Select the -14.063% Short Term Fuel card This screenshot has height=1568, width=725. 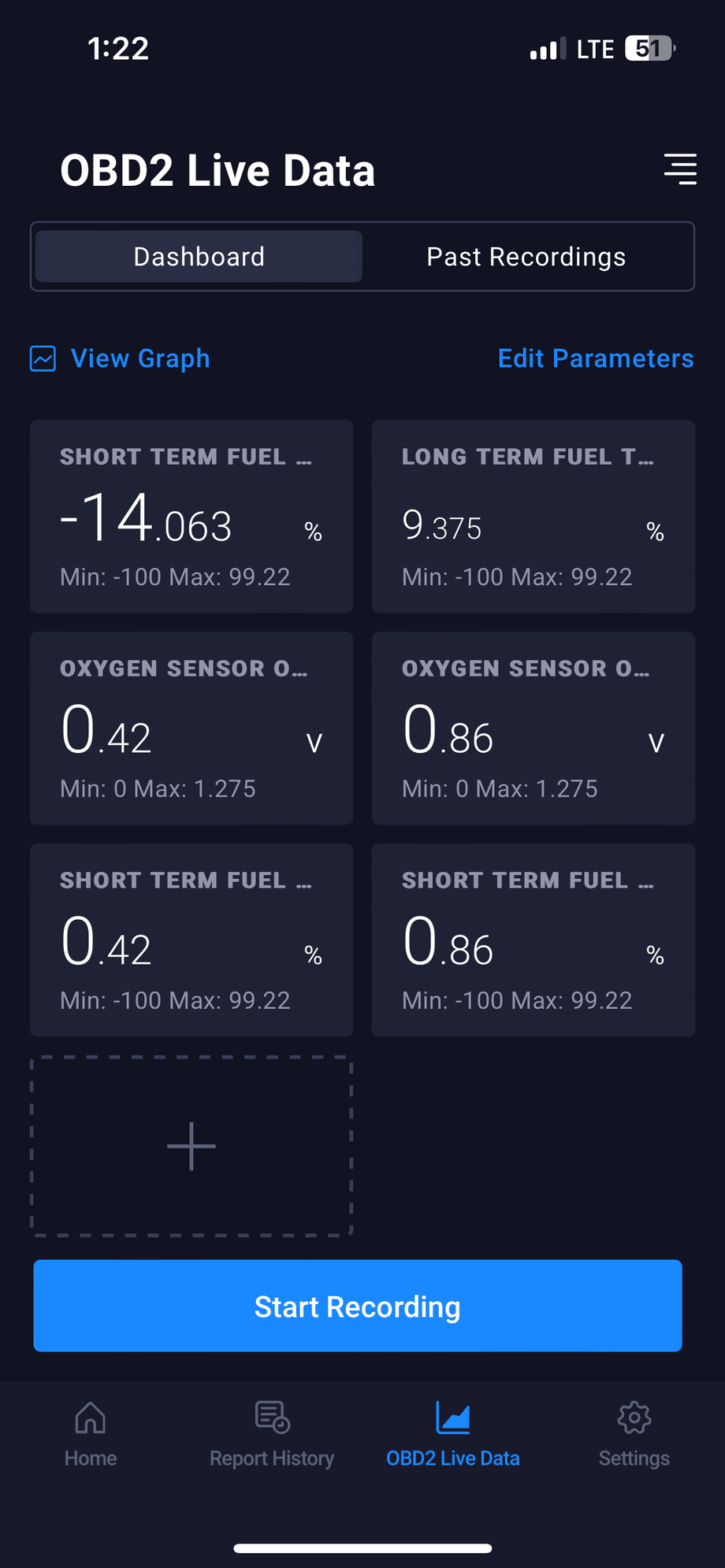click(x=191, y=517)
